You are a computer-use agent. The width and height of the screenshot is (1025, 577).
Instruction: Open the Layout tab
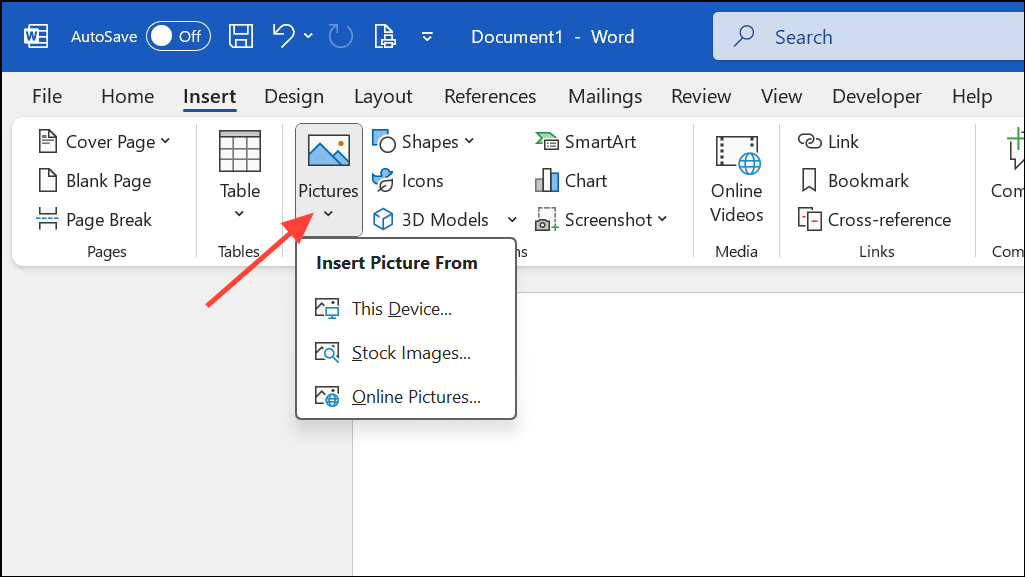point(383,97)
